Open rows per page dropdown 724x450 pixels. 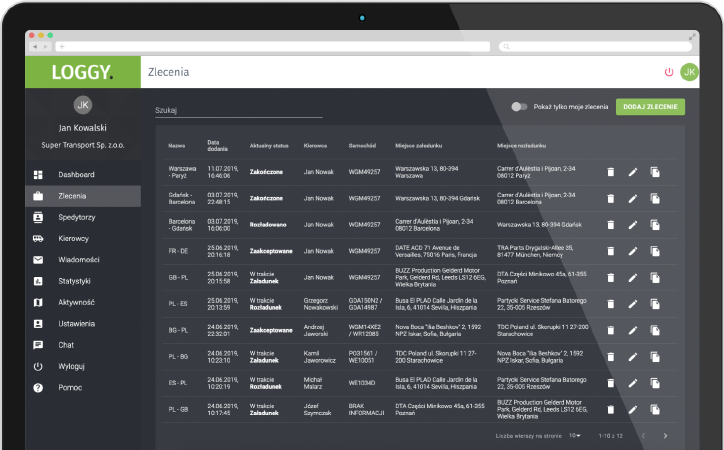[575, 436]
